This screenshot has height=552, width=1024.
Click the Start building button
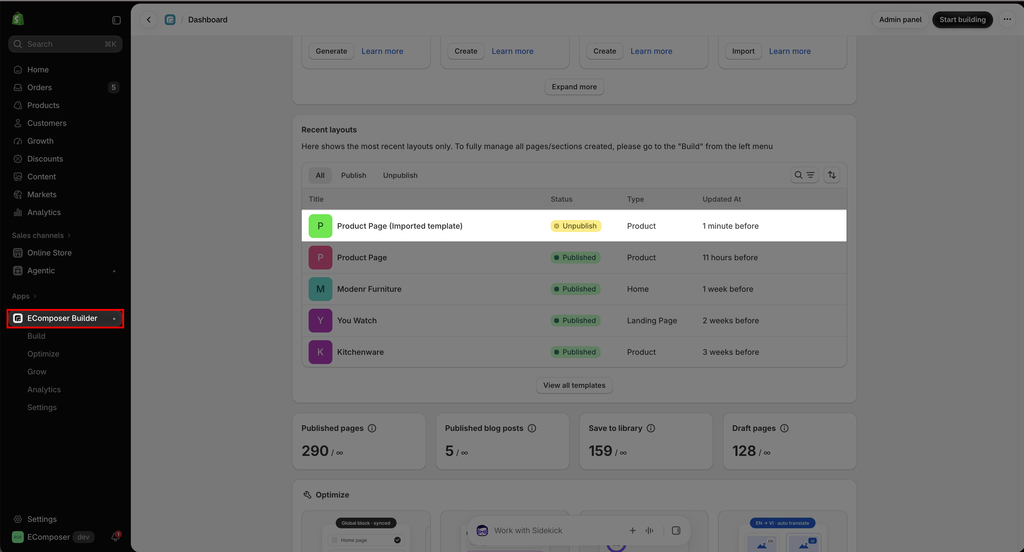click(x=962, y=20)
